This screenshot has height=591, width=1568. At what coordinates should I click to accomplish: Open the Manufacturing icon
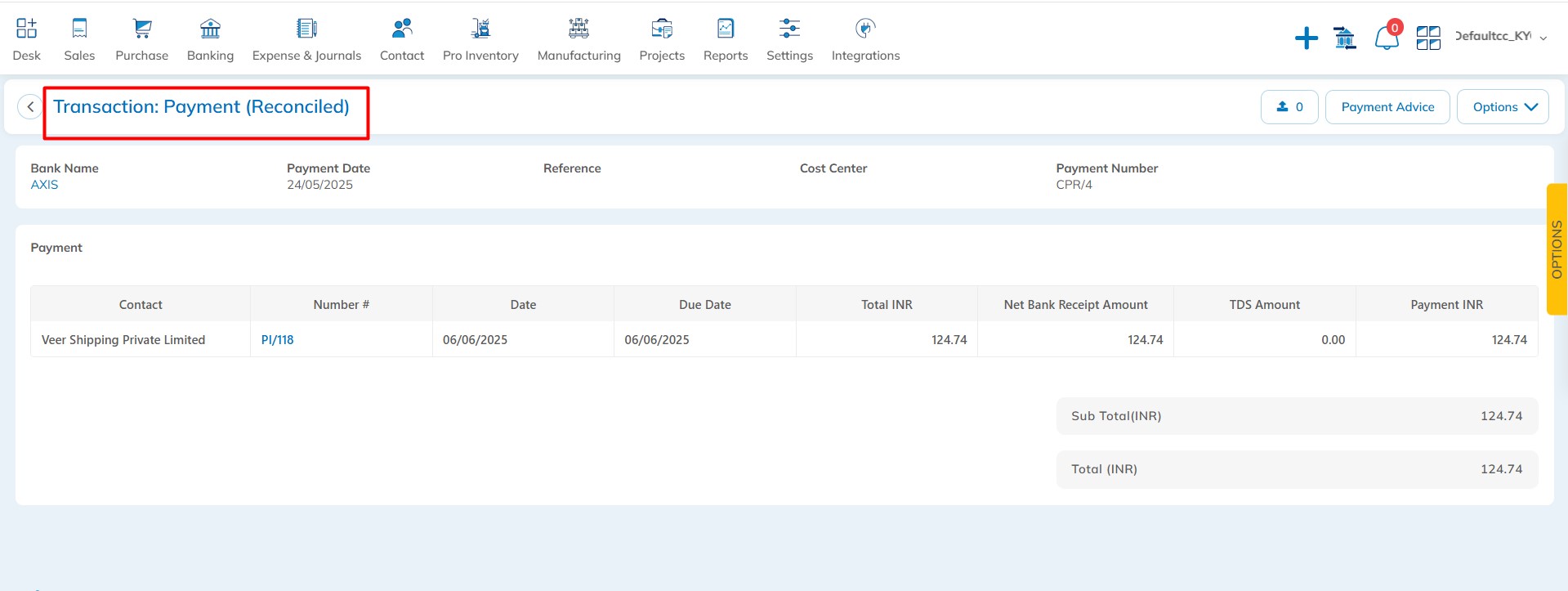579,29
